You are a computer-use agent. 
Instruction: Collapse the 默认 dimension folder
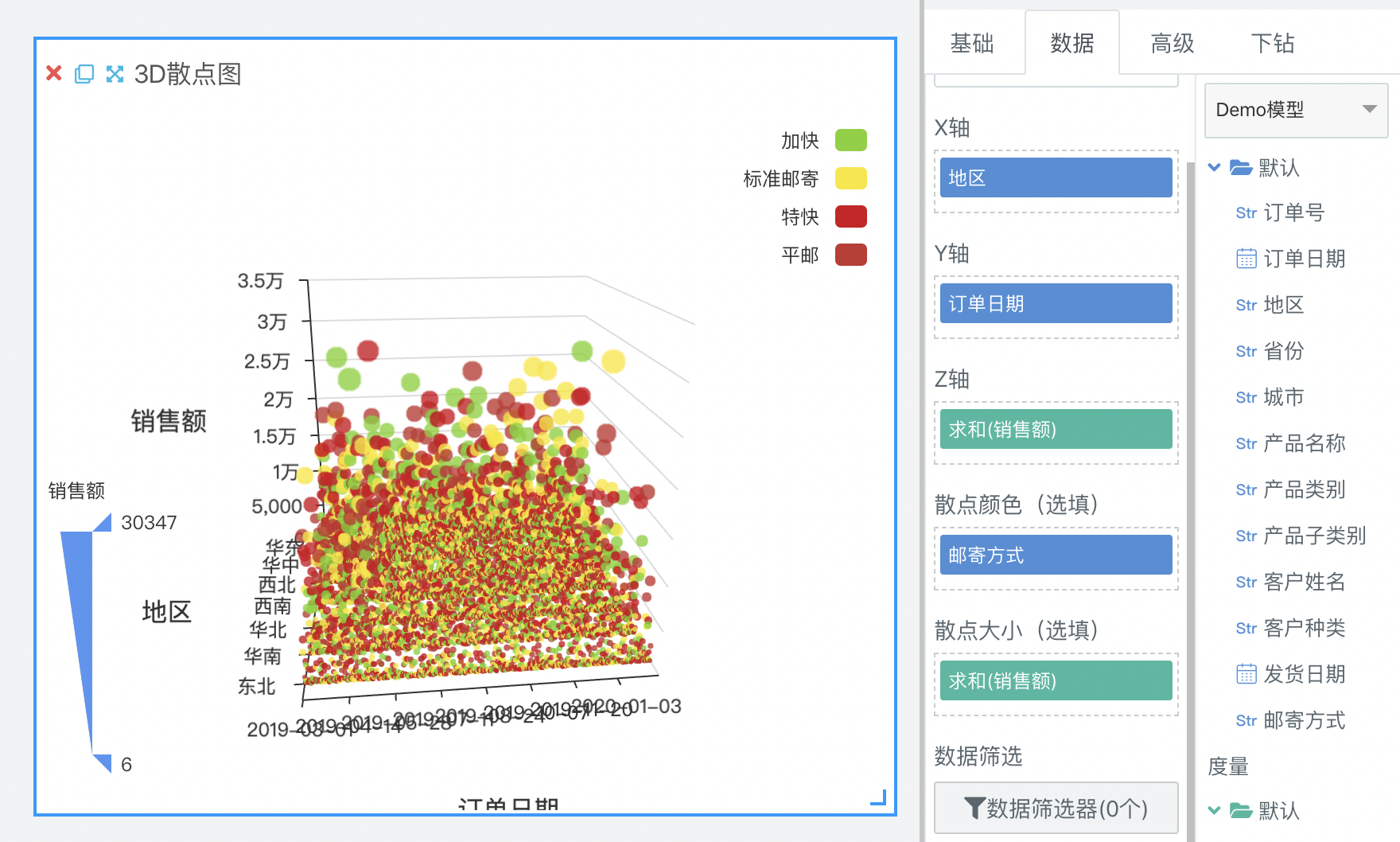click(1214, 167)
